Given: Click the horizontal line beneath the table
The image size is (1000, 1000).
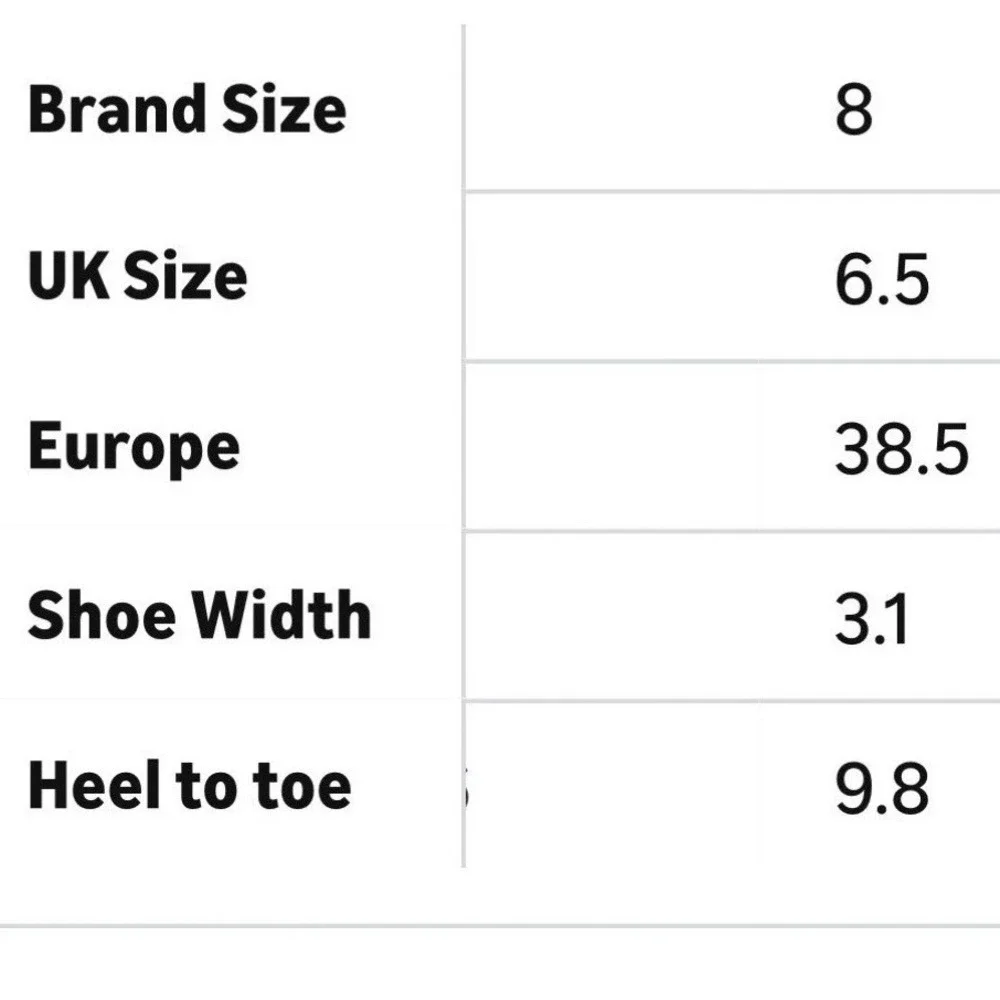Looking at the screenshot, I should [500, 925].
